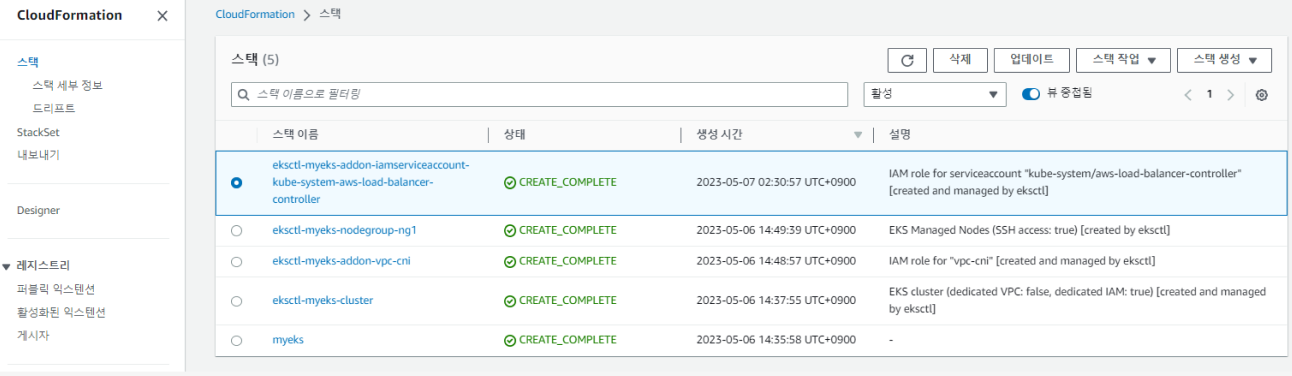
Task: Click timestamp 2023-05-06 14:37:55 UTC+0900
Action: tap(776, 301)
